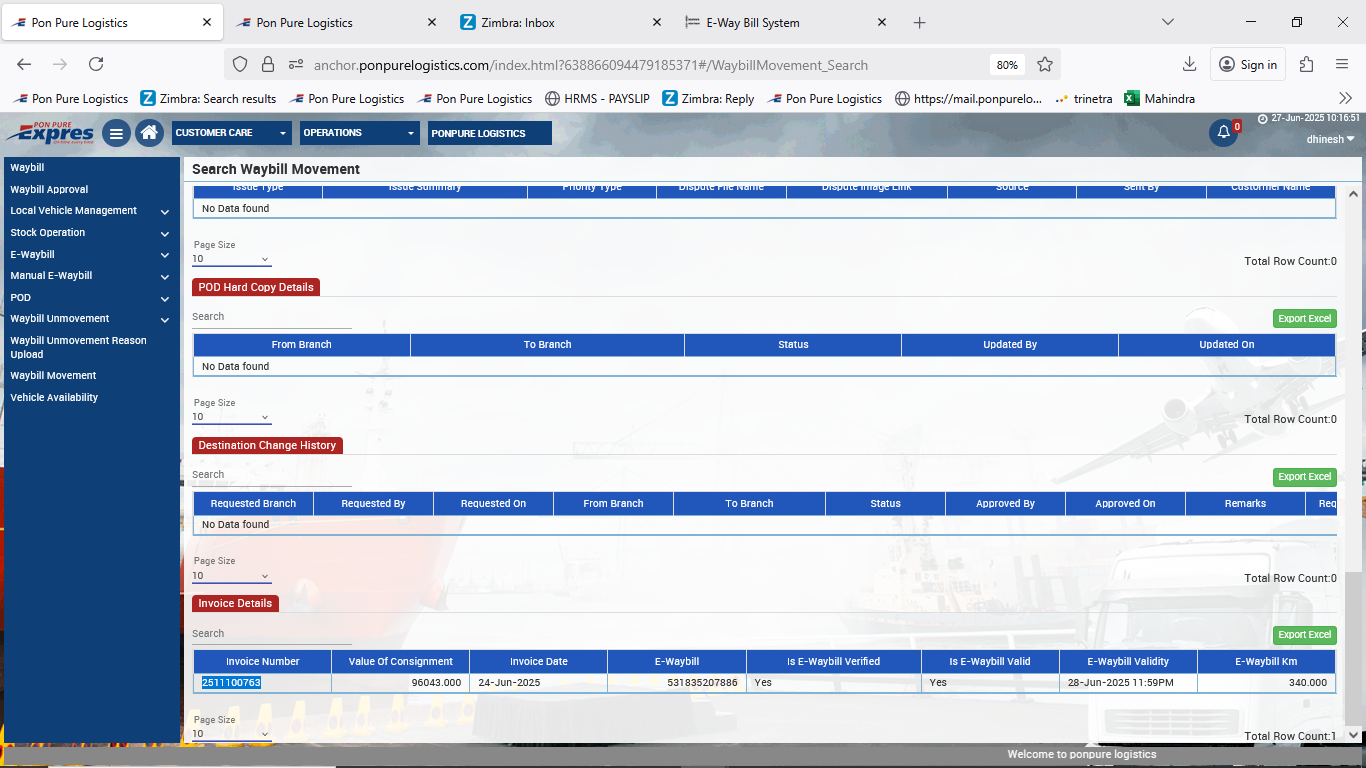Open a new browser tab
Image resolution: width=1366 pixels, height=768 pixels.
click(920, 22)
